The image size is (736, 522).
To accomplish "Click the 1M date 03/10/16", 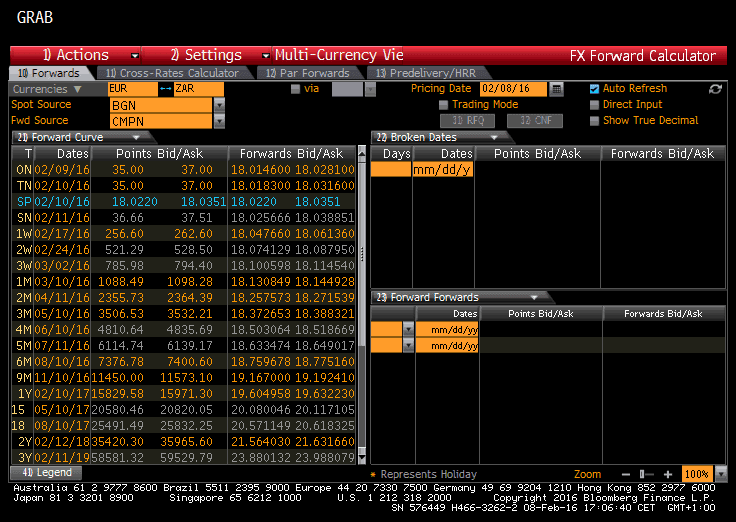I will (61, 282).
